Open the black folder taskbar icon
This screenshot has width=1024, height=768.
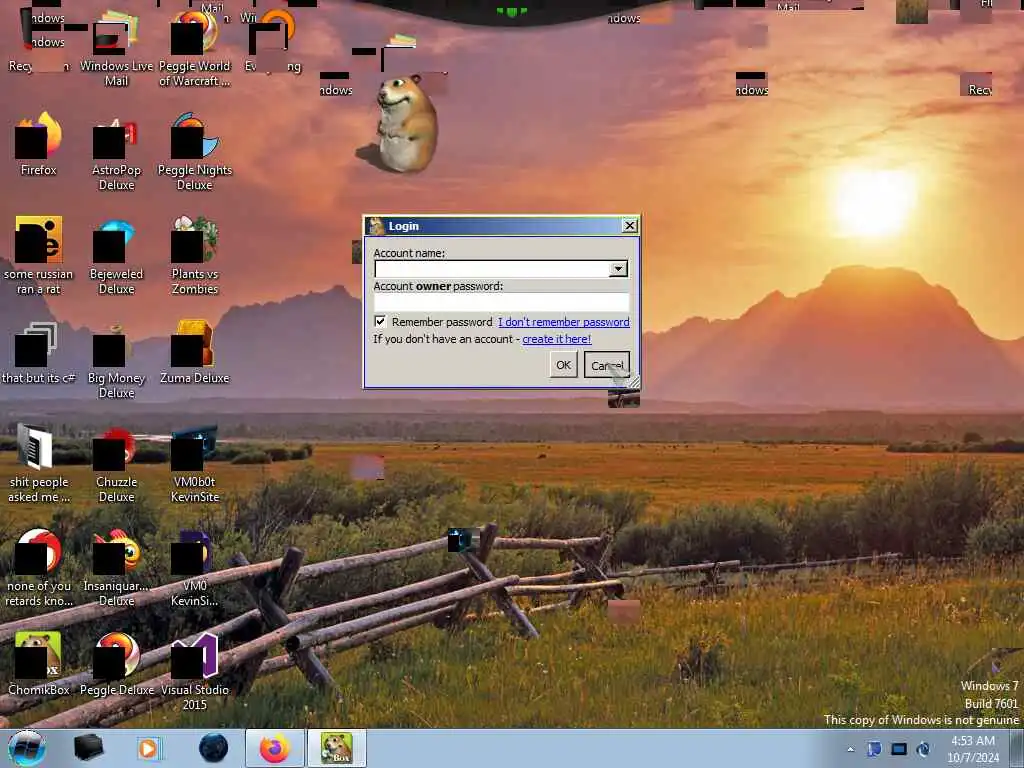(x=88, y=748)
